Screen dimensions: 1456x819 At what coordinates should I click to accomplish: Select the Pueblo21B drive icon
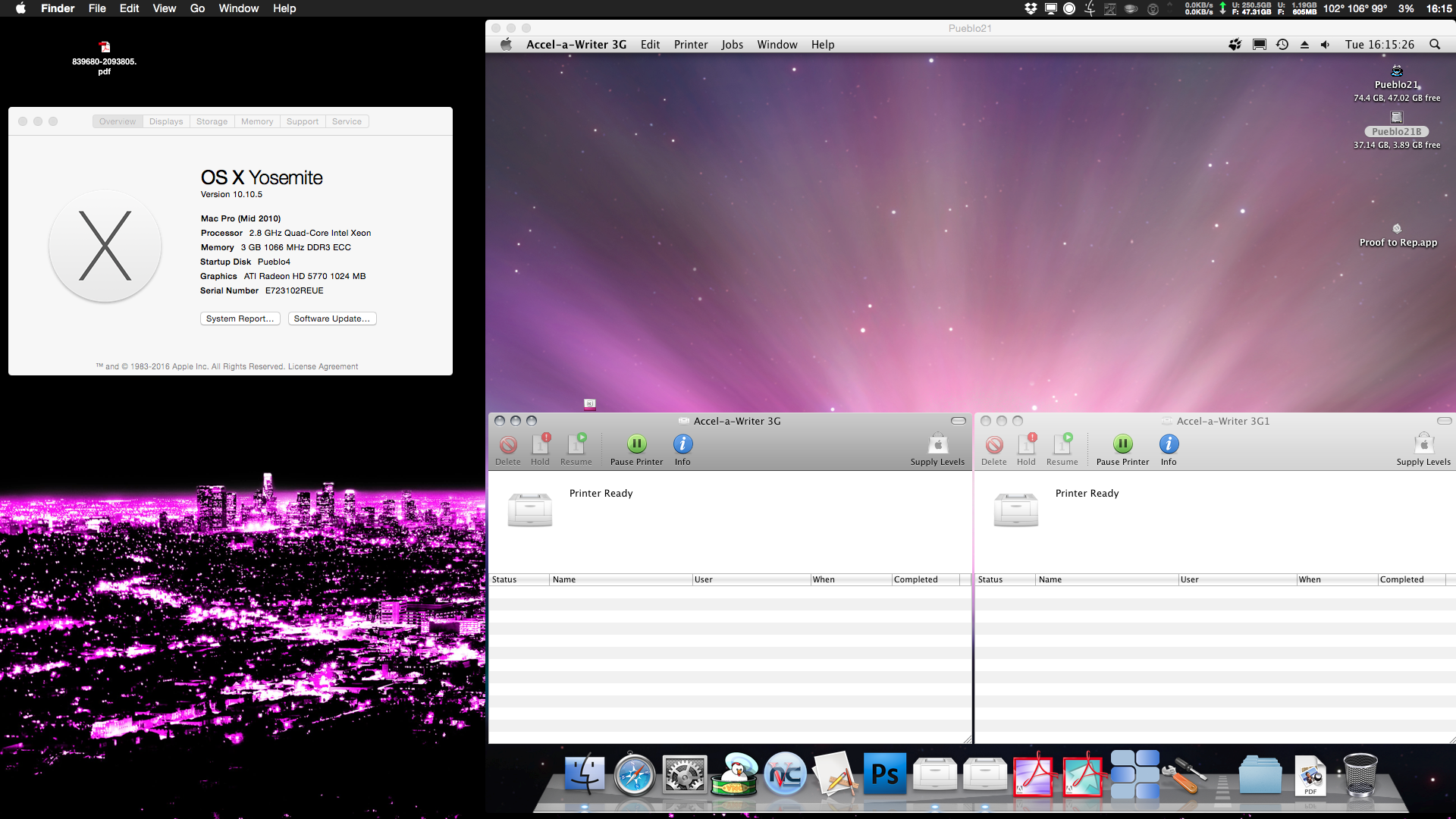(x=1397, y=118)
